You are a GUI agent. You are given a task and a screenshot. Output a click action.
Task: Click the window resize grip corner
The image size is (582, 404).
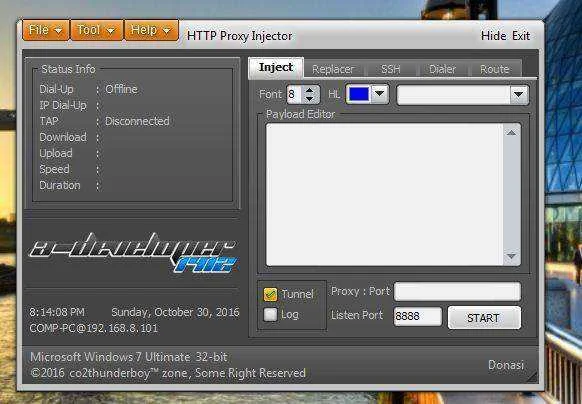pyautogui.click(x=532, y=377)
